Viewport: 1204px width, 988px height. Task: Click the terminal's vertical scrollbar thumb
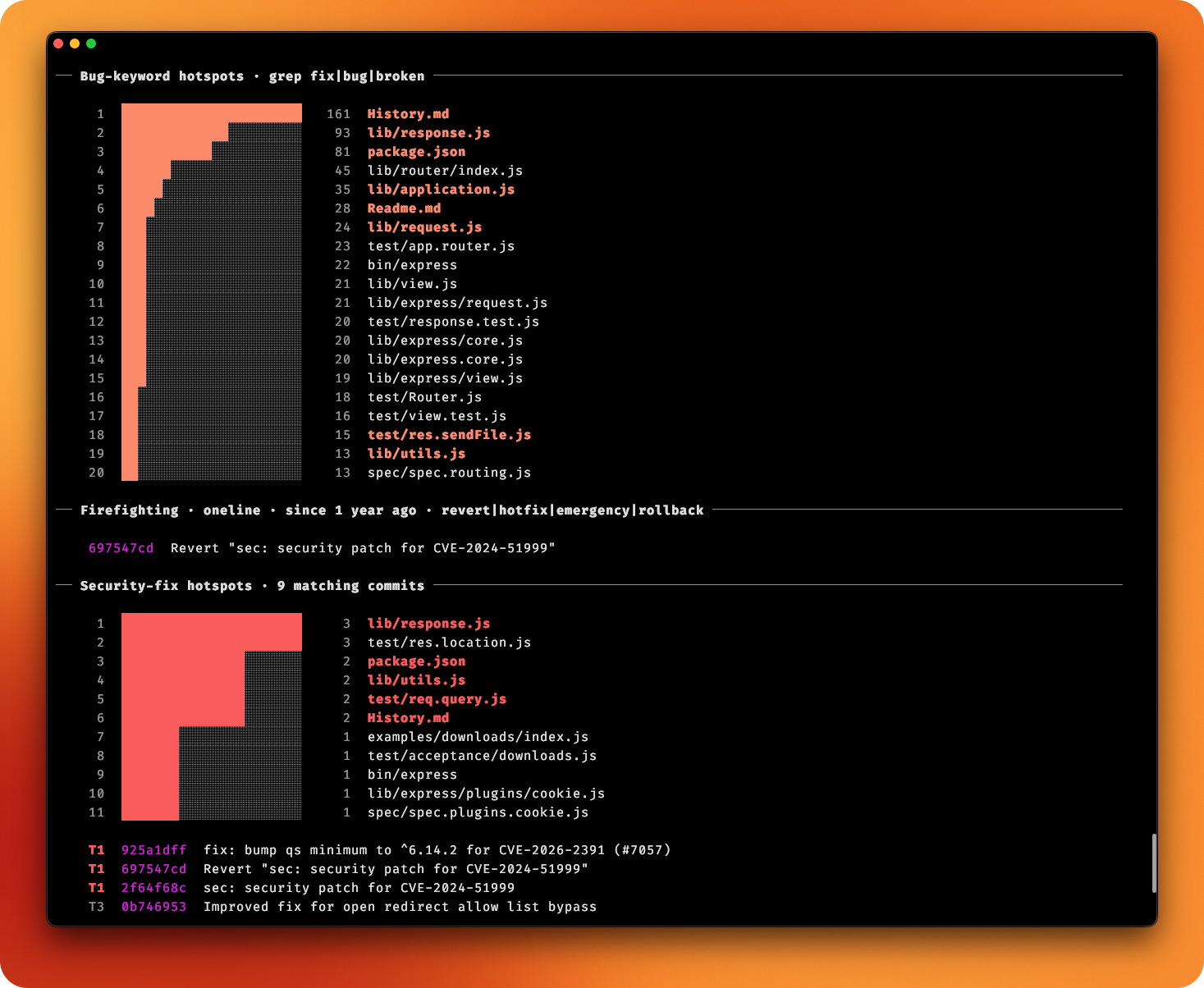[x=1154, y=863]
